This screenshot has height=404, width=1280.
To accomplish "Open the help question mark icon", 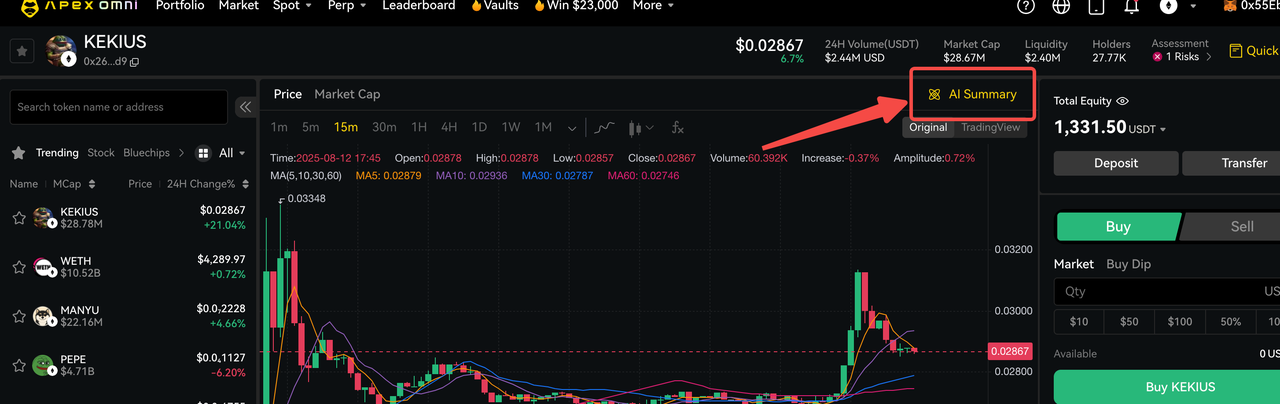I will point(1025,6).
